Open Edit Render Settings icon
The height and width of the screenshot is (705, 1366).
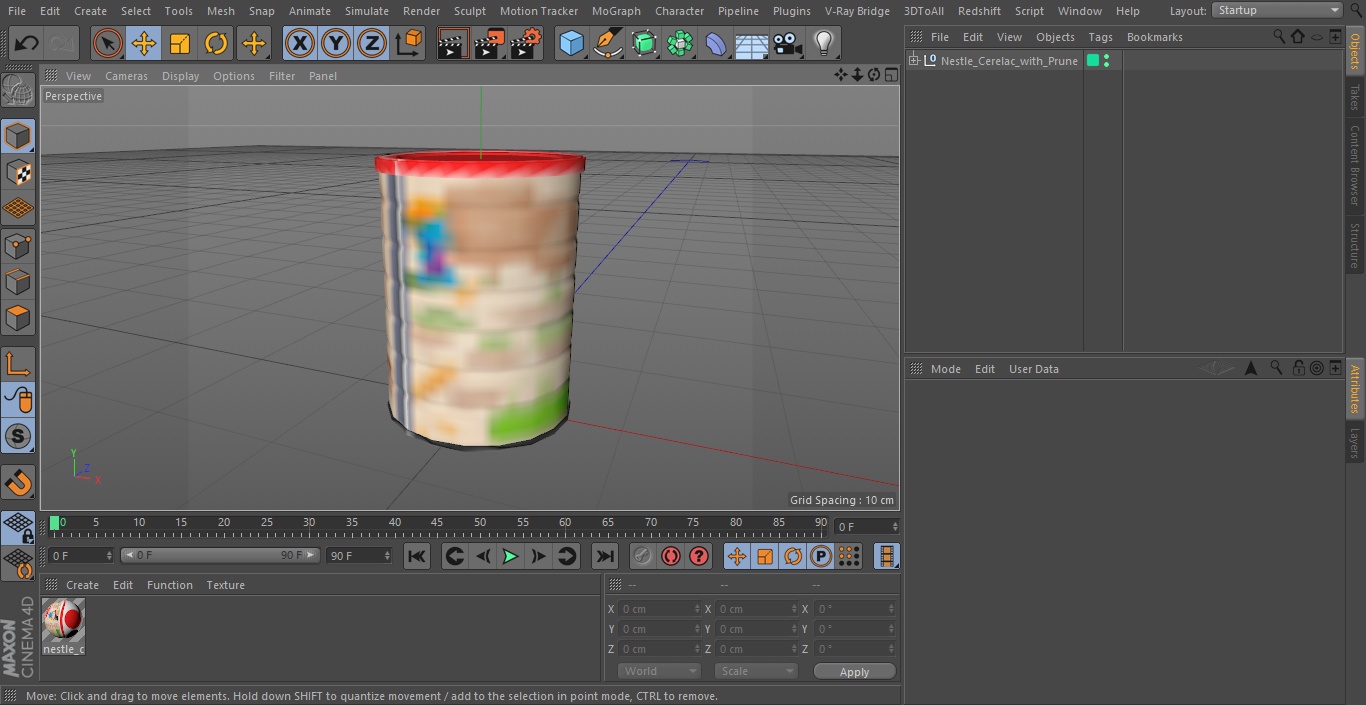(x=526, y=43)
